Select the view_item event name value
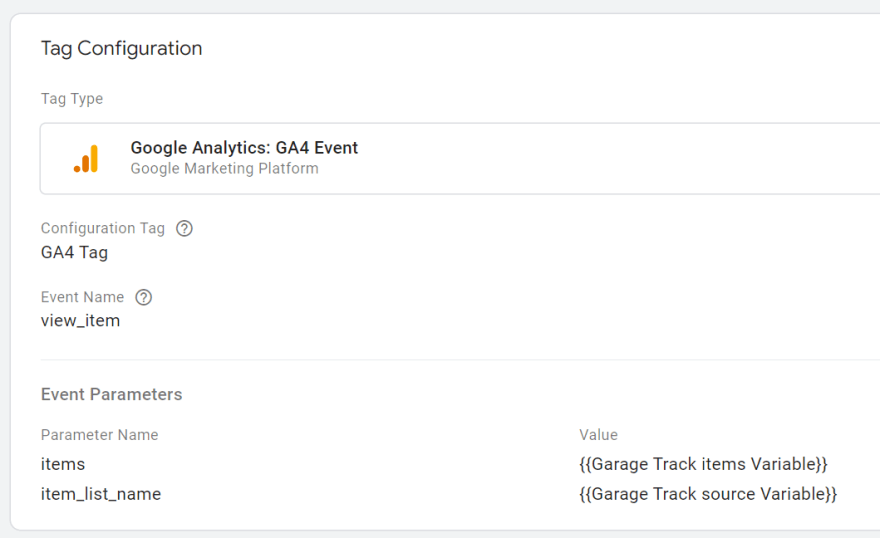Viewport: 880px width, 538px height. 80,321
